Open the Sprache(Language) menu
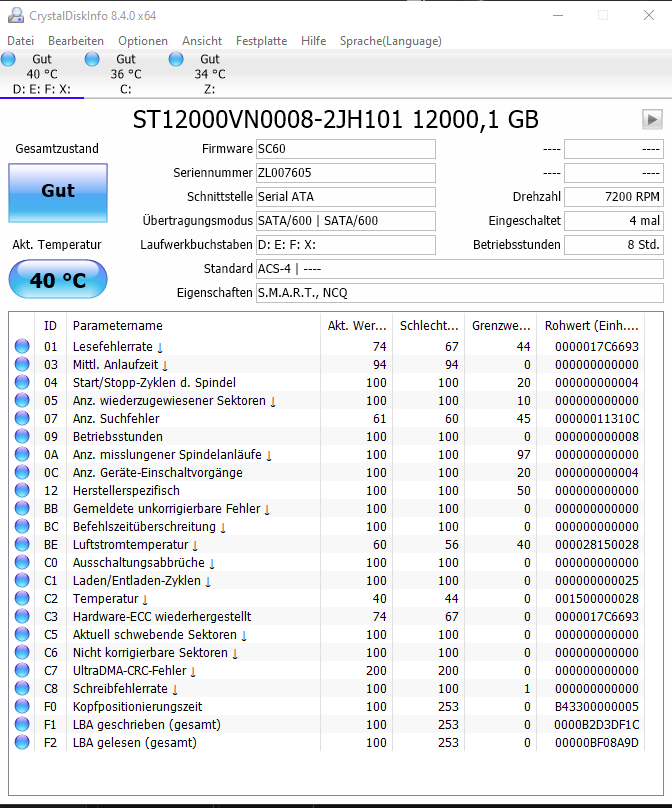The image size is (672, 808). [x=391, y=41]
